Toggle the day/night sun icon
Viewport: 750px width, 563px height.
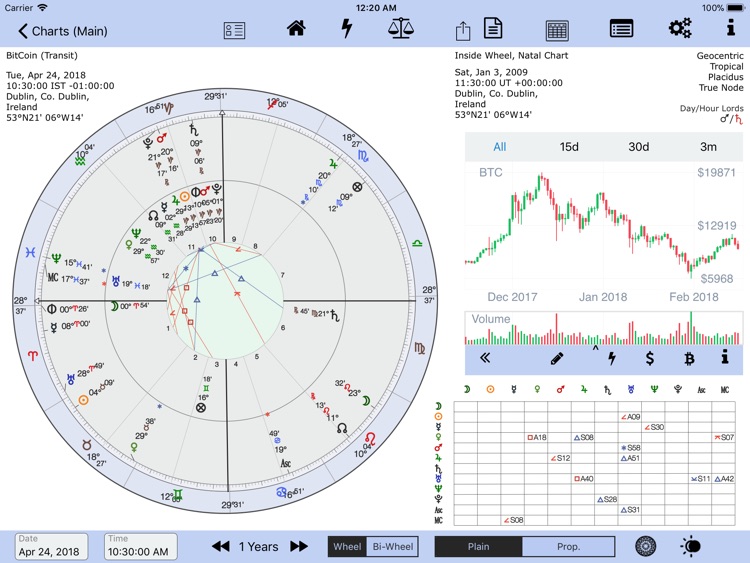coord(691,546)
